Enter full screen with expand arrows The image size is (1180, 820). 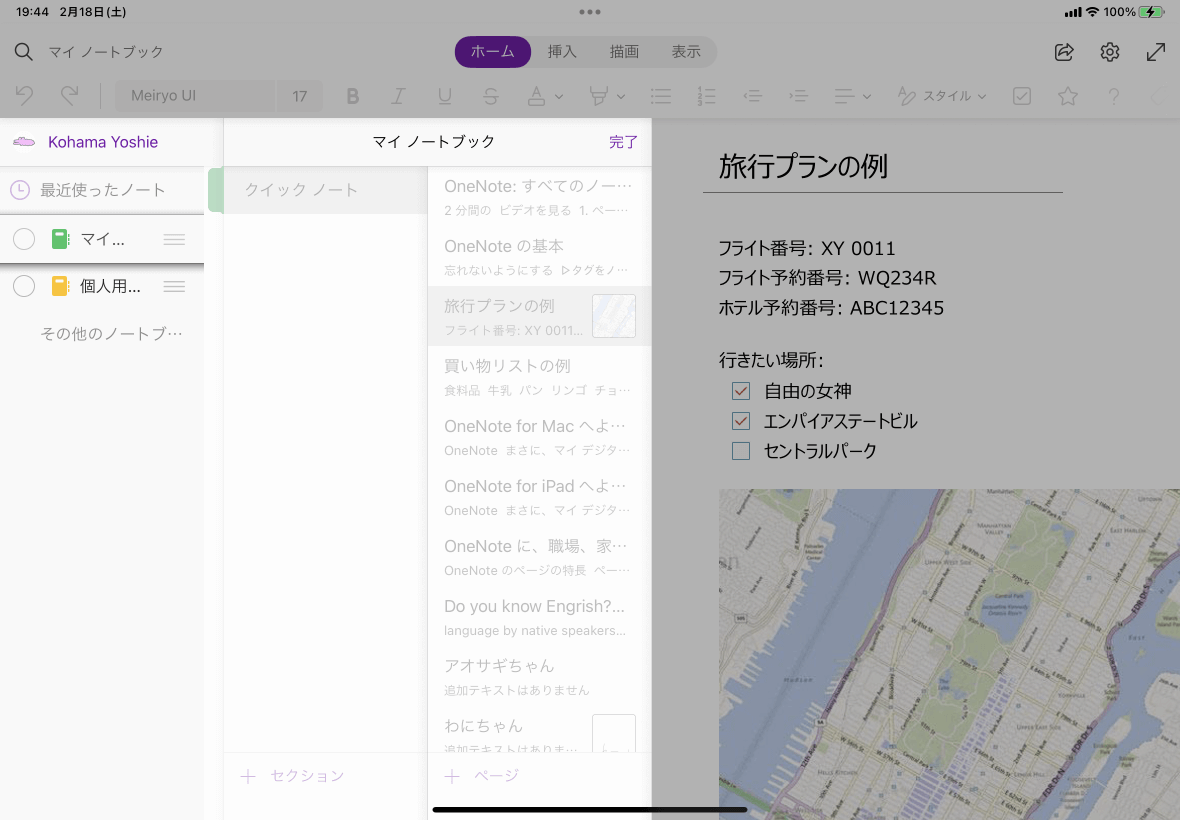1156,52
